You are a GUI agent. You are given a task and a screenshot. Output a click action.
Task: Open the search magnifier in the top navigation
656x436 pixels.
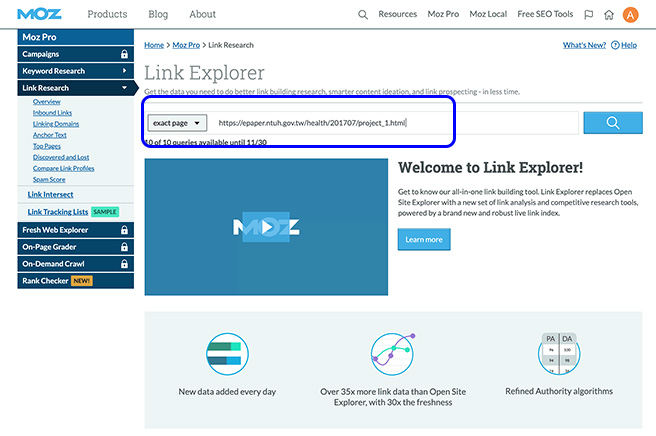click(363, 15)
